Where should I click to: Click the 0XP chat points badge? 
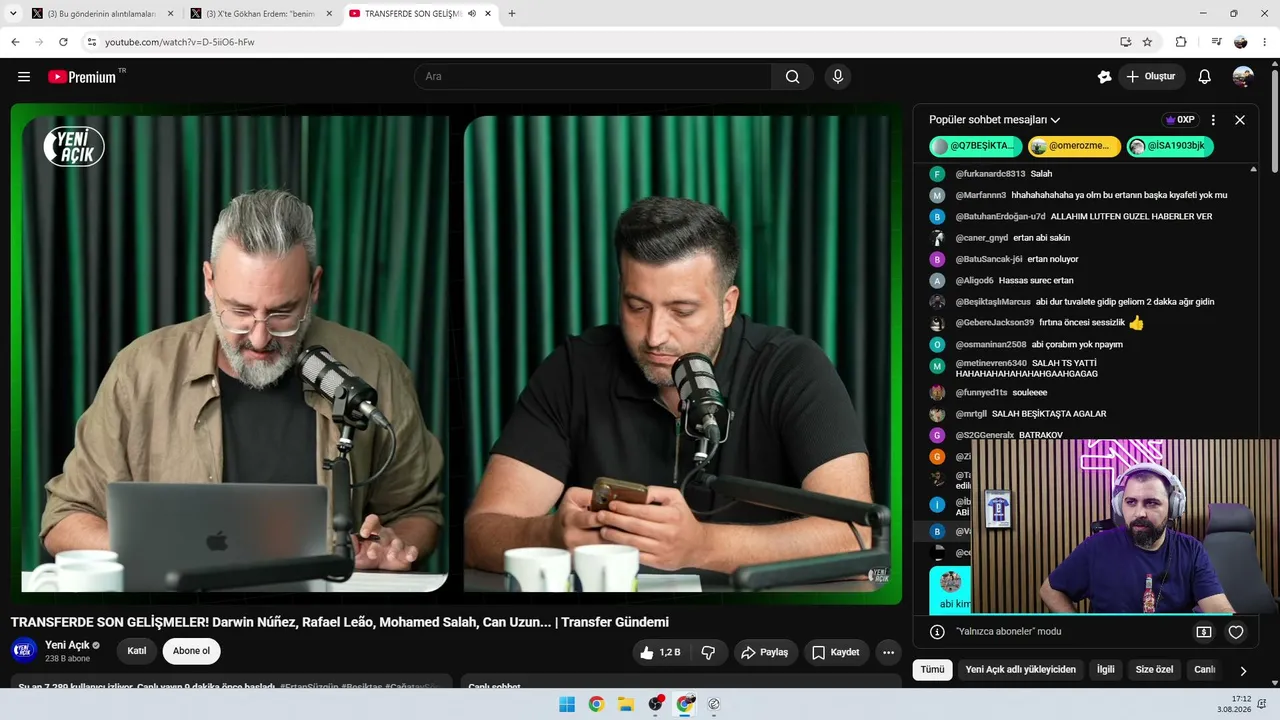(x=1180, y=120)
